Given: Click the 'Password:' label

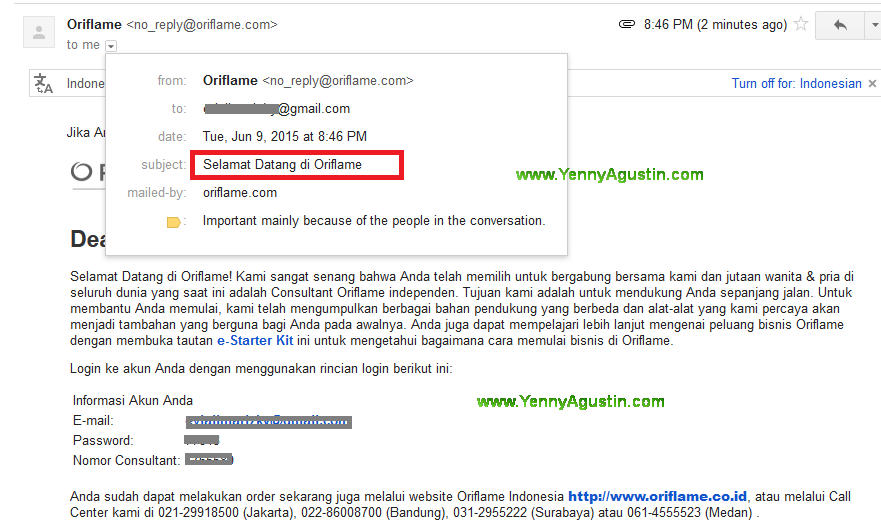Looking at the screenshot, I should [x=103, y=440].
